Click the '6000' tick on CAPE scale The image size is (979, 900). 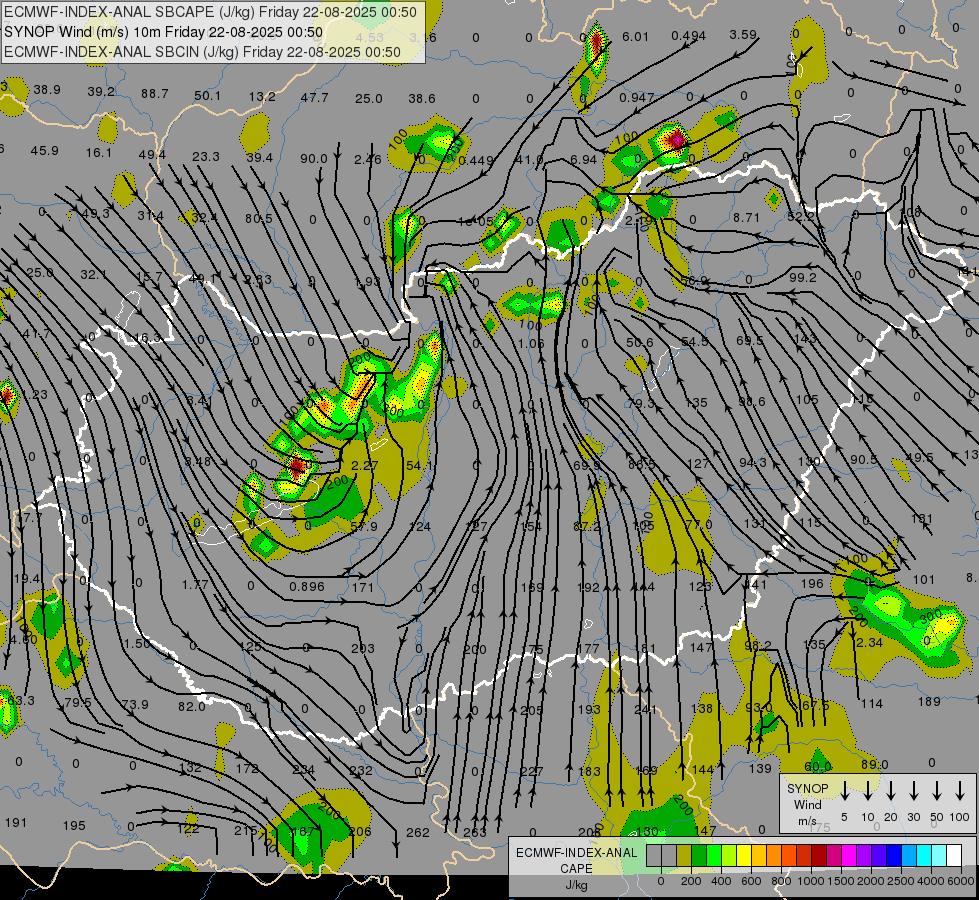click(961, 881)
